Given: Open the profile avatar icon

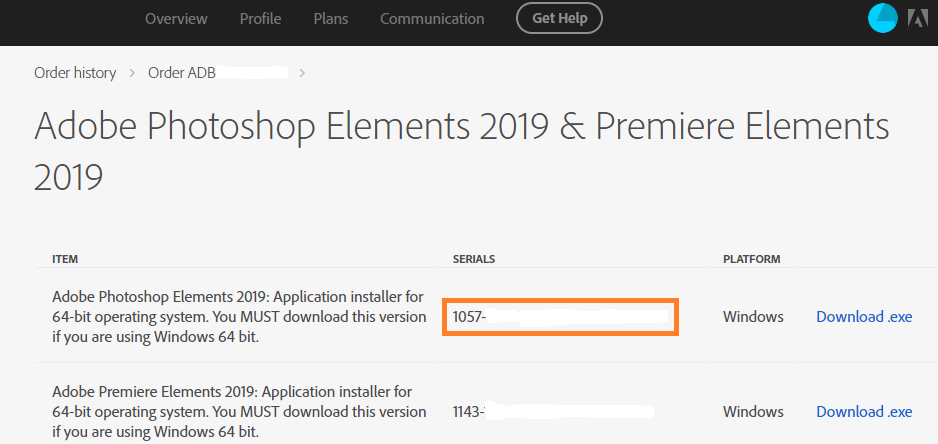Looking at the screenshot, I should click(x=883, y=18).
